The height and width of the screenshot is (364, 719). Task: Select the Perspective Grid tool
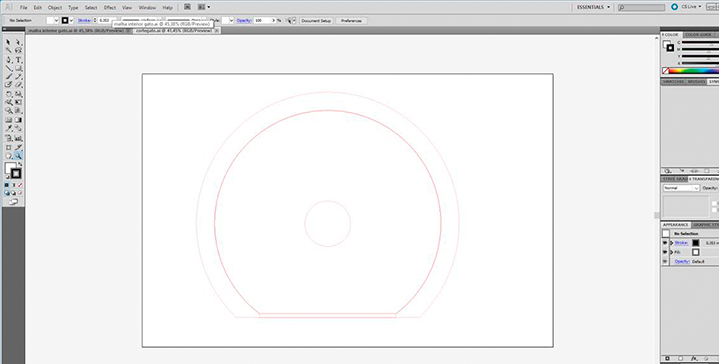[18, 110]
